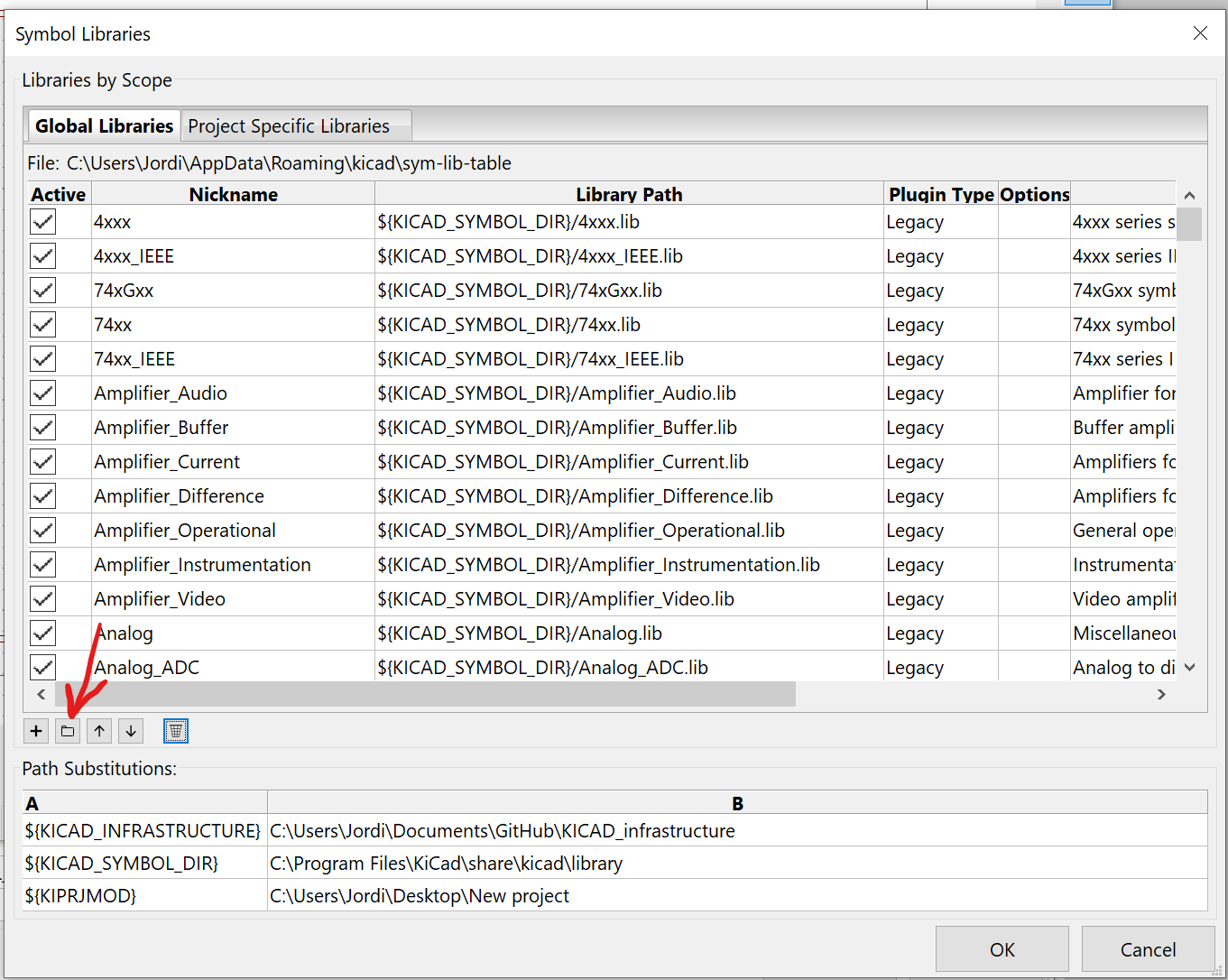Image resolution: width=1228 pixels, height=980 pixels.
Task: Select Legacy plugin type in Amplifier_Current row
Action: [941, 462]
